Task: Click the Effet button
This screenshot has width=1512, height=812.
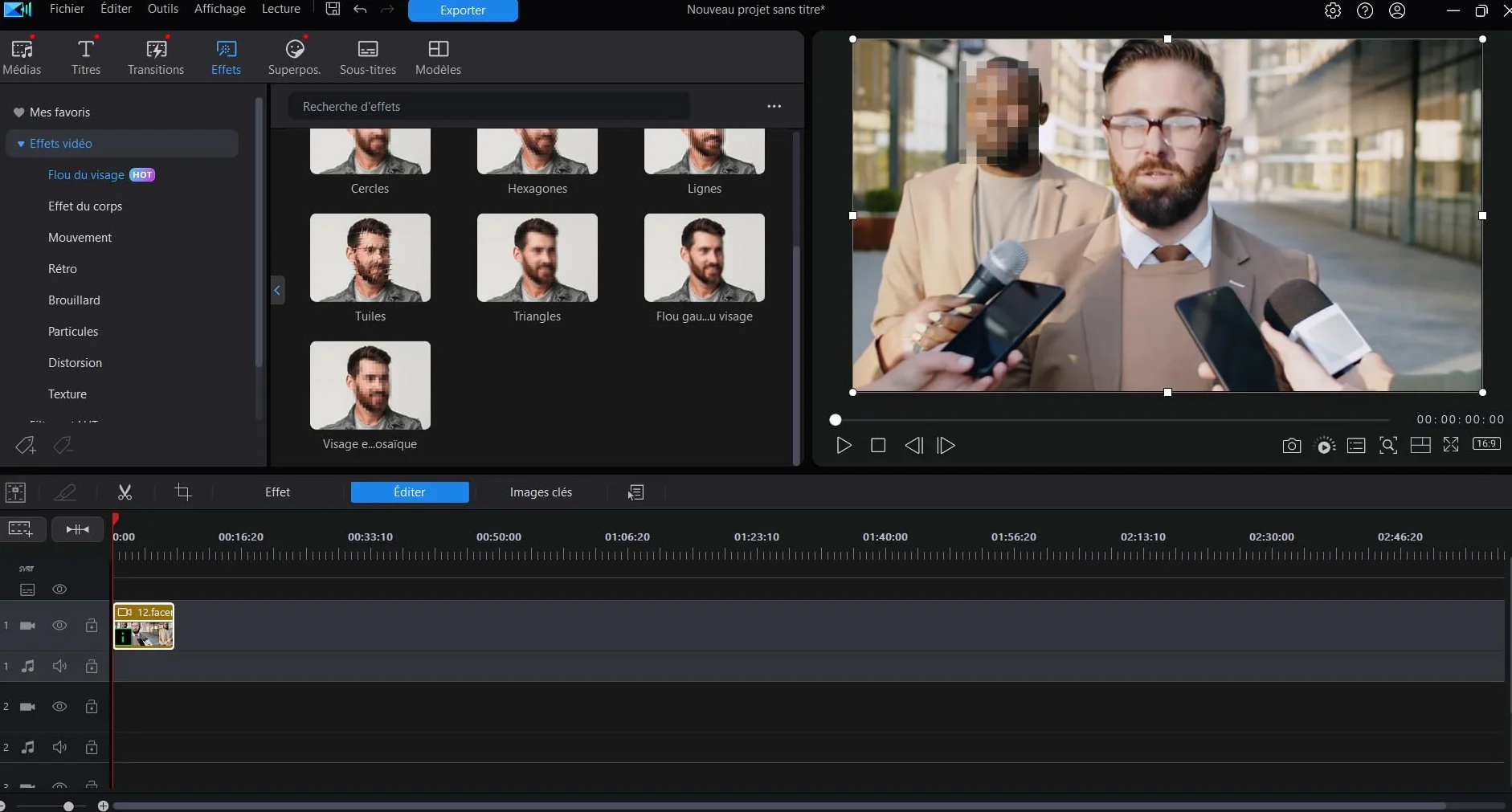Action: click(x=277, y=492)
